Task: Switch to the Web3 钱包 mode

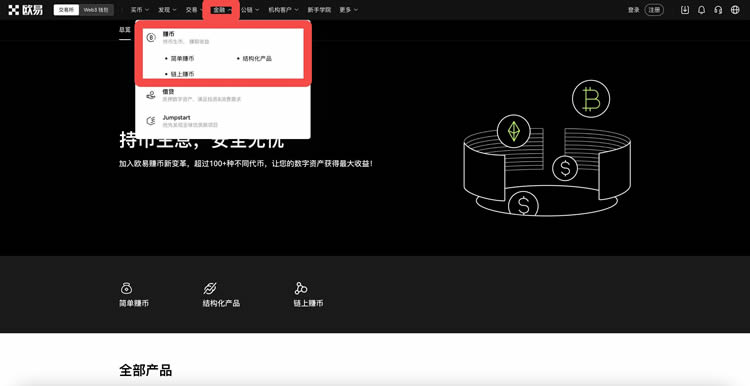Action: [x=96, y=10]
